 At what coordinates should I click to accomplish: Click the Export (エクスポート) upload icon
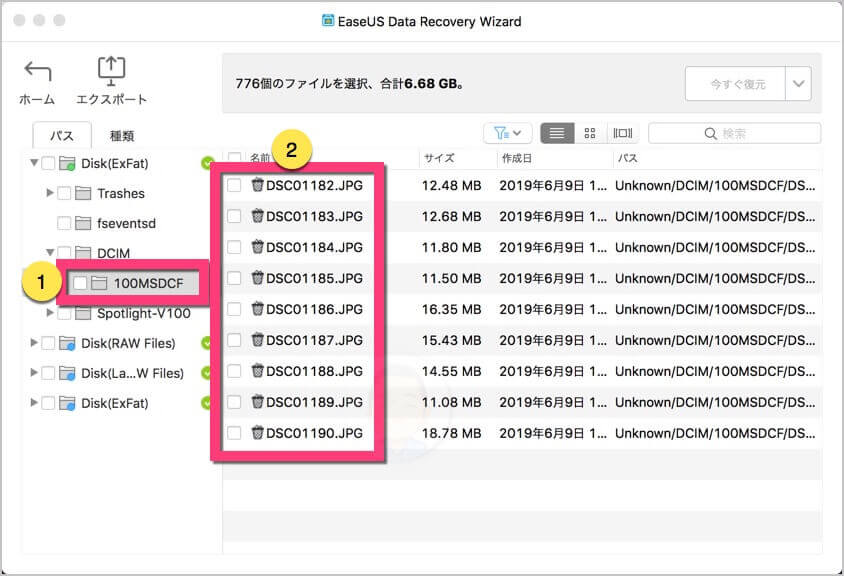(x=111, y=71)
